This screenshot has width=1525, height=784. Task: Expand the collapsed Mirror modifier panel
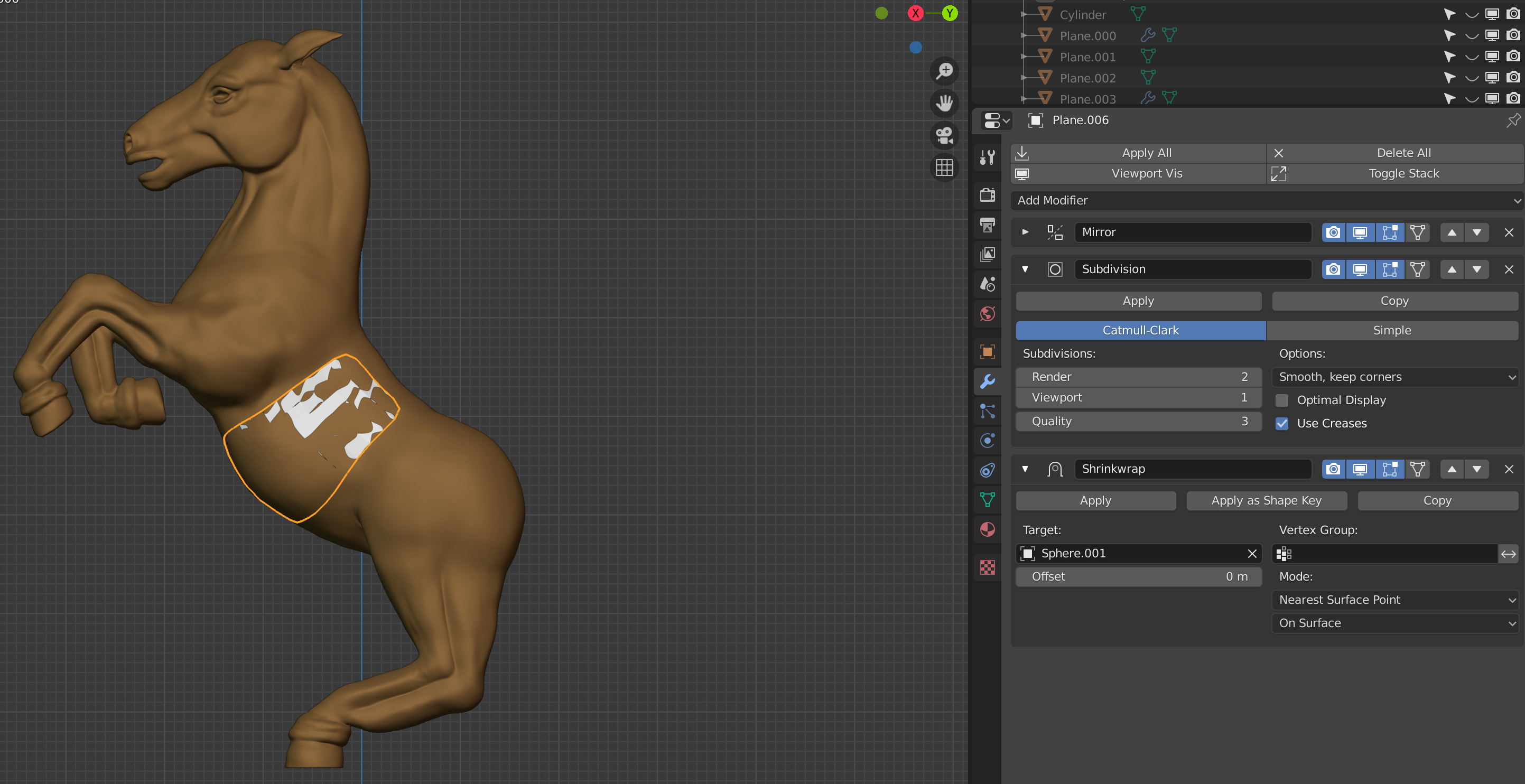(x=1025, y=232)
